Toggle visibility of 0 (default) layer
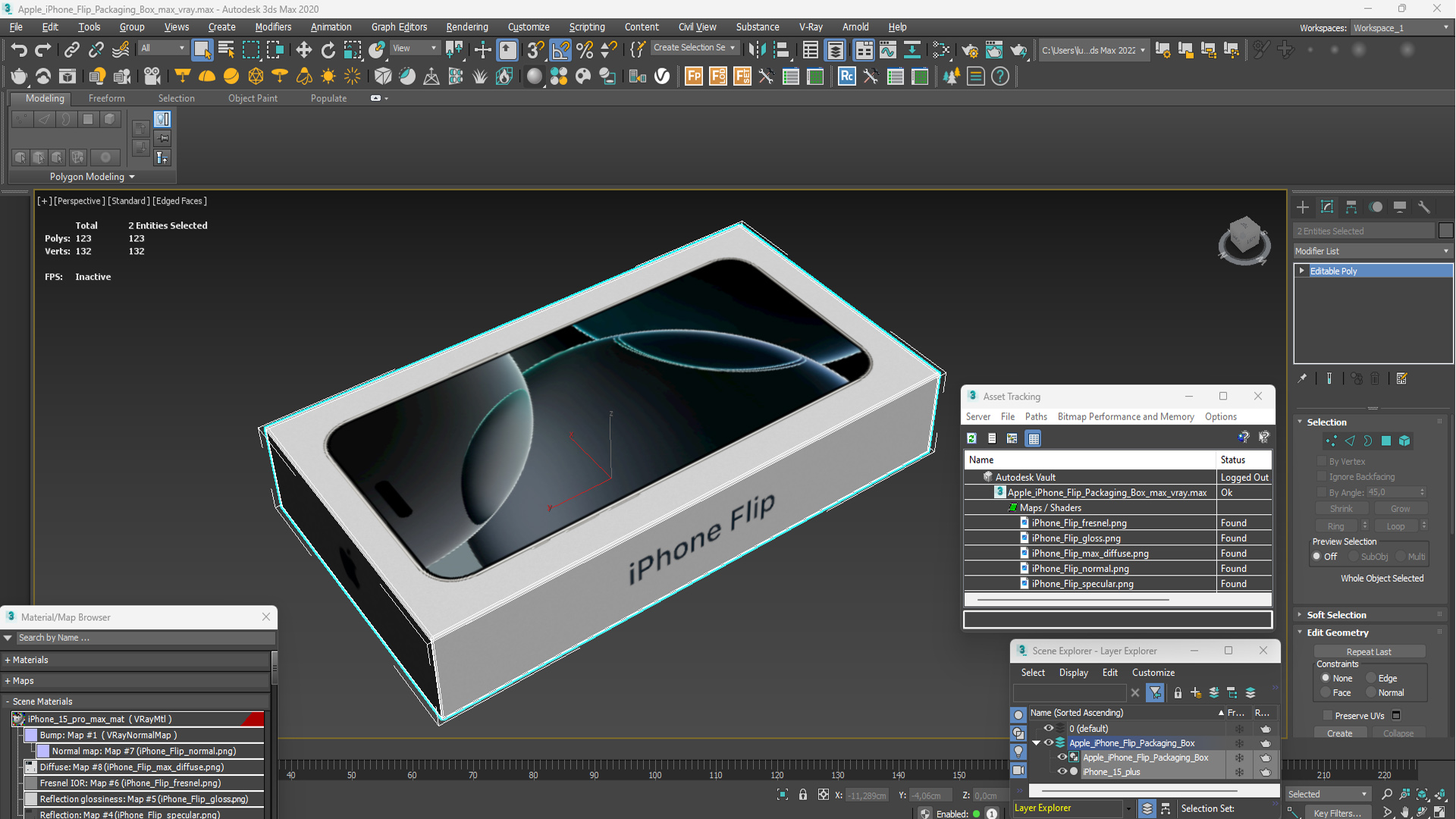 point(1048,728)
